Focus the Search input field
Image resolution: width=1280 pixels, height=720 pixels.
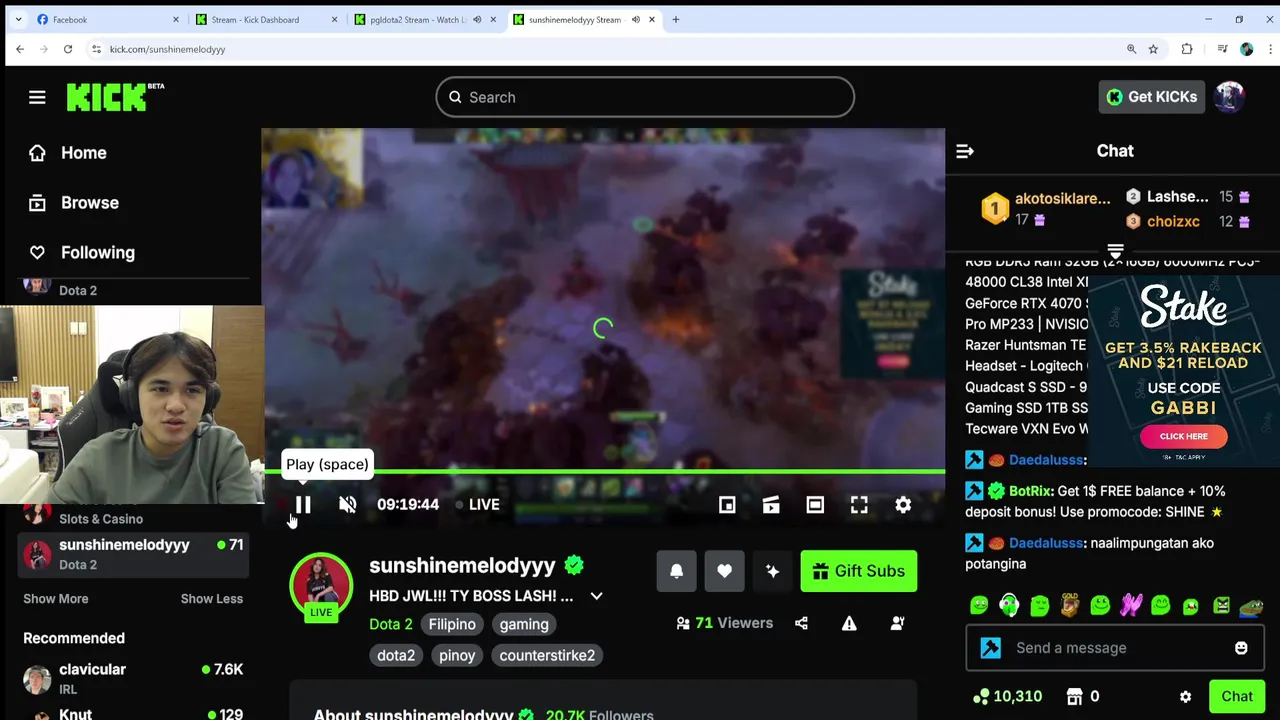[x=645, y=97]
